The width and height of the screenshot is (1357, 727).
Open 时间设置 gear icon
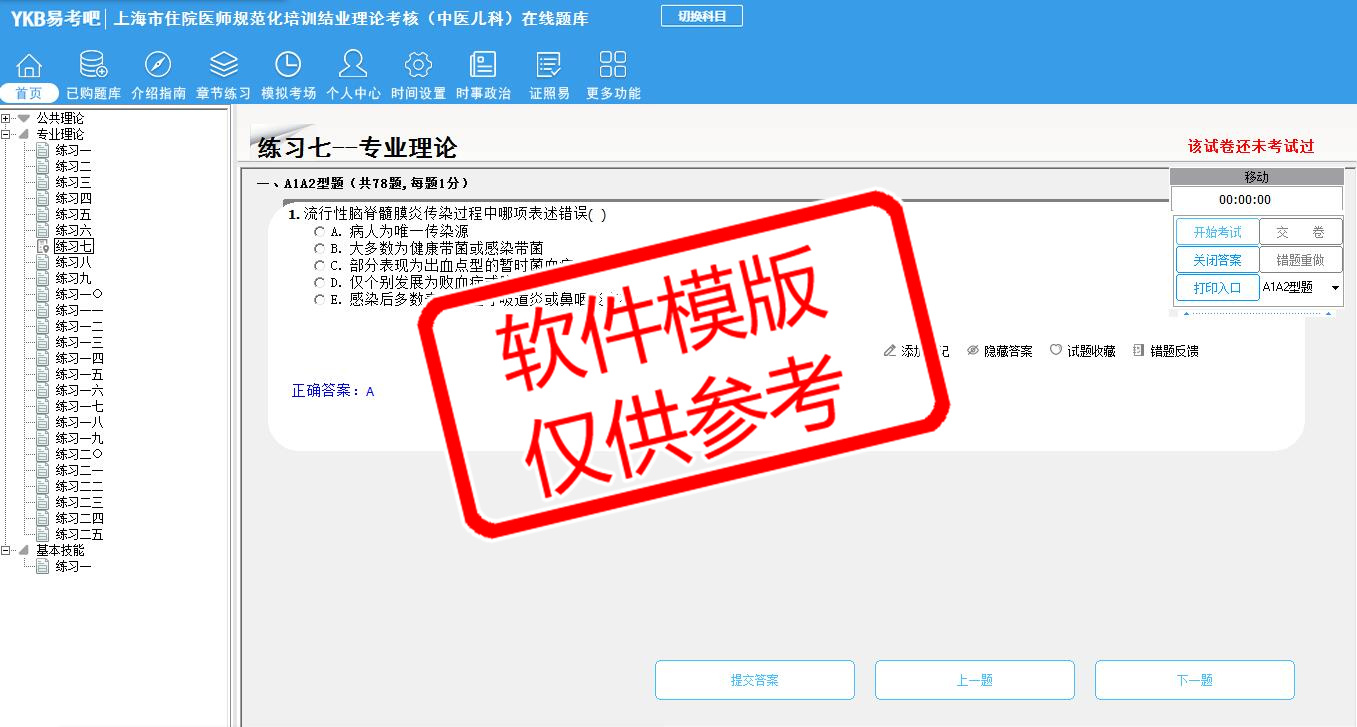coord(418,65)
